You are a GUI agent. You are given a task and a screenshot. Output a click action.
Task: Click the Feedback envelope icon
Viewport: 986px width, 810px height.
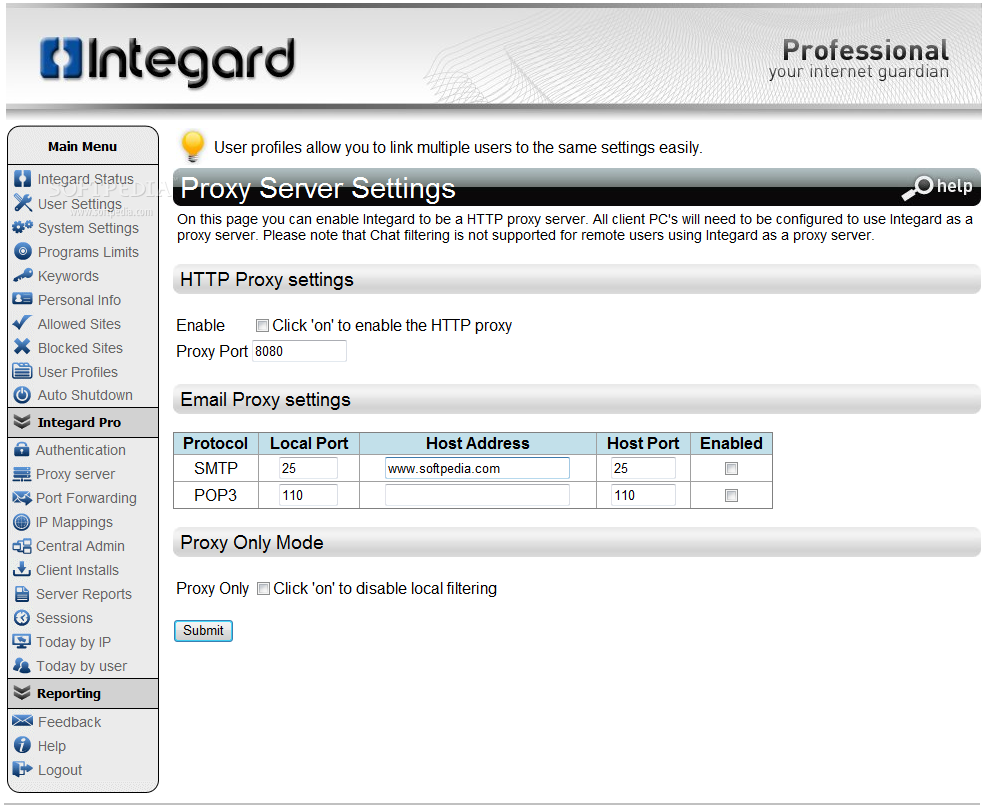(23, 721)
